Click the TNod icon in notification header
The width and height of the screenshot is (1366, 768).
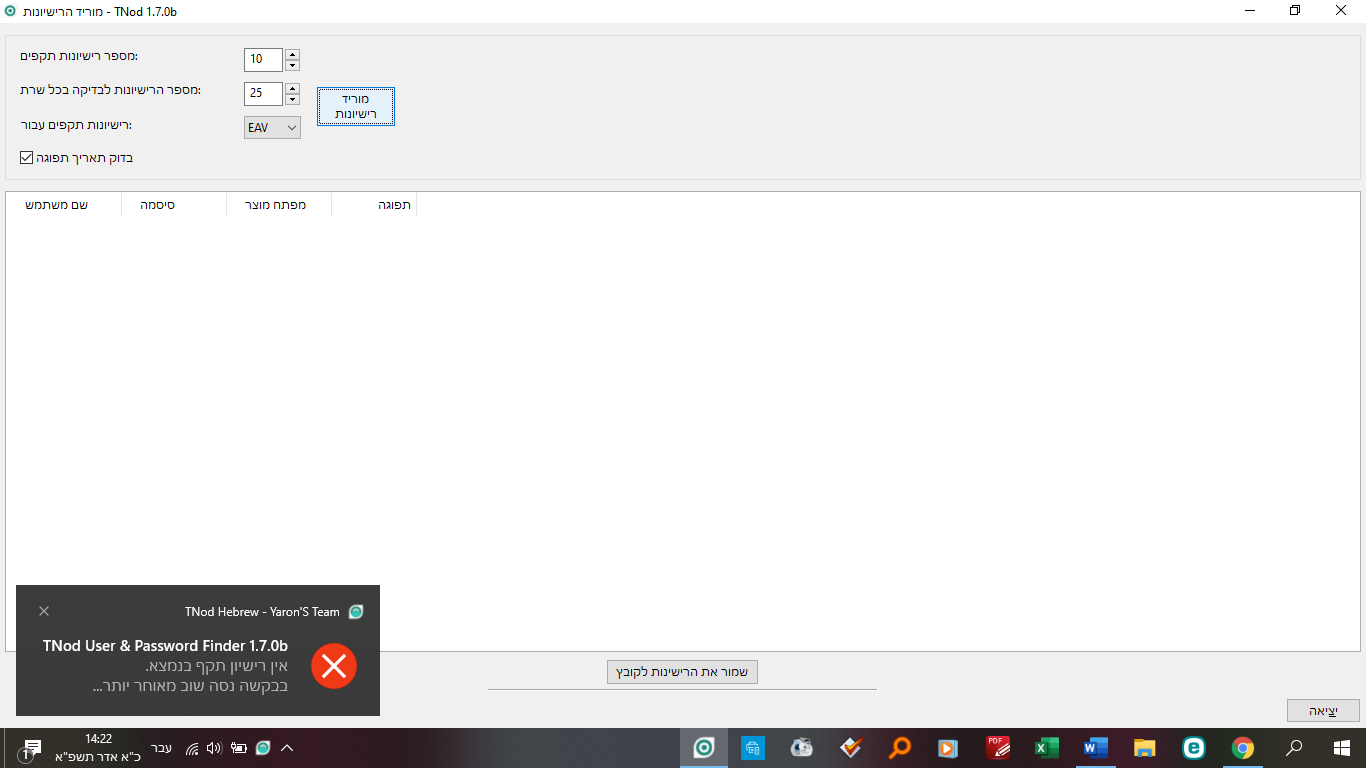(x=356, y=612)
